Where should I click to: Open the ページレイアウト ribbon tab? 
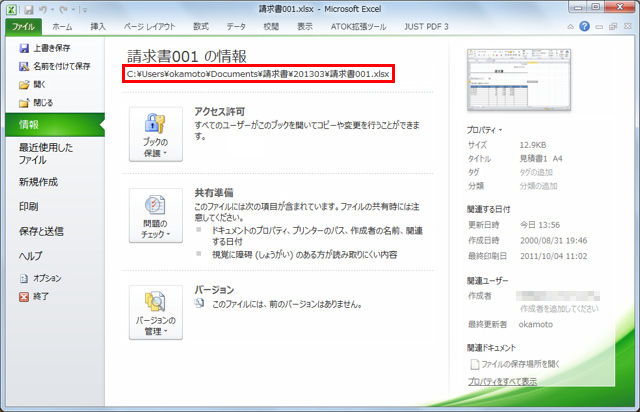149,27
